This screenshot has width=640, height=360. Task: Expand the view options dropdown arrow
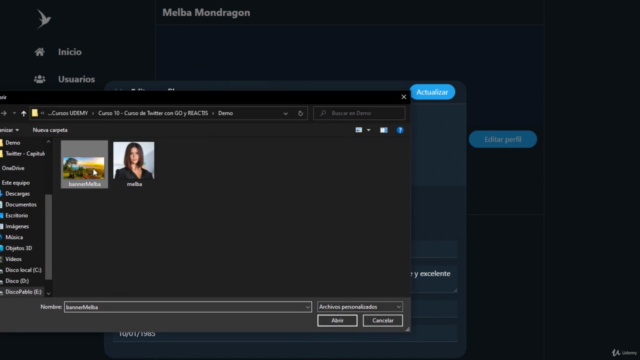point(369,130)
